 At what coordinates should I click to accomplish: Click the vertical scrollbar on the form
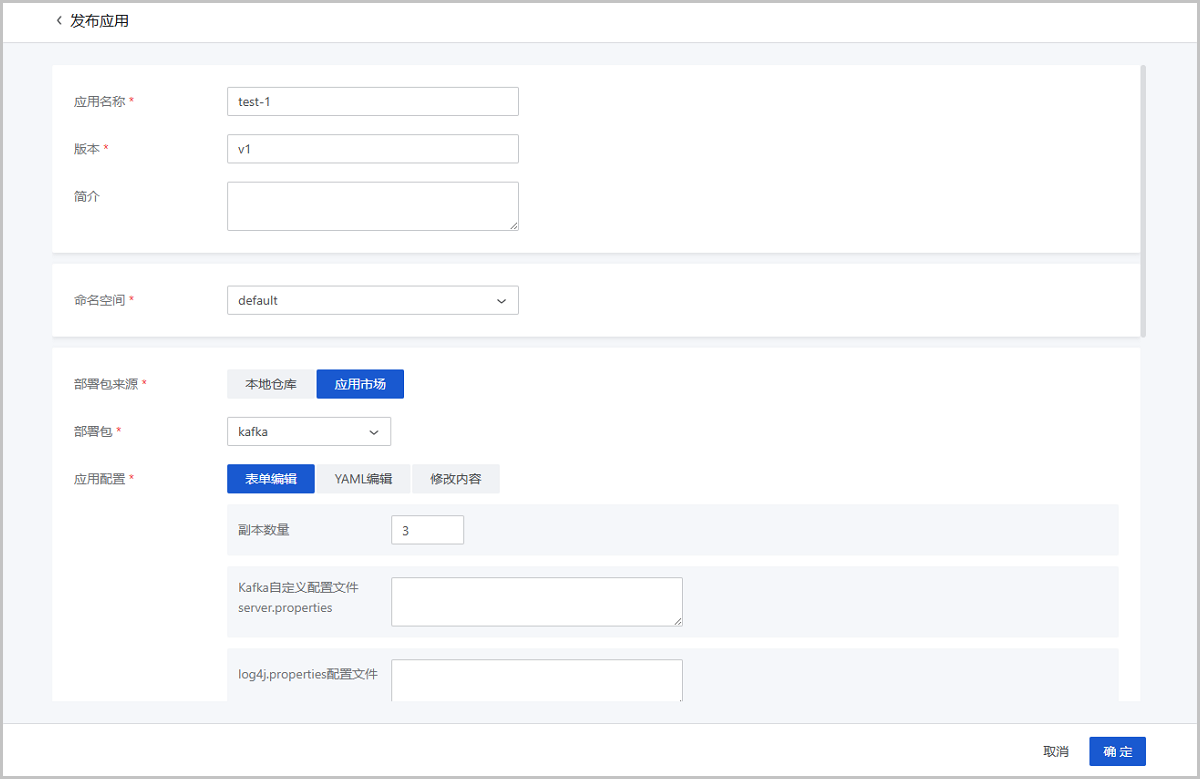point(1142,200)
